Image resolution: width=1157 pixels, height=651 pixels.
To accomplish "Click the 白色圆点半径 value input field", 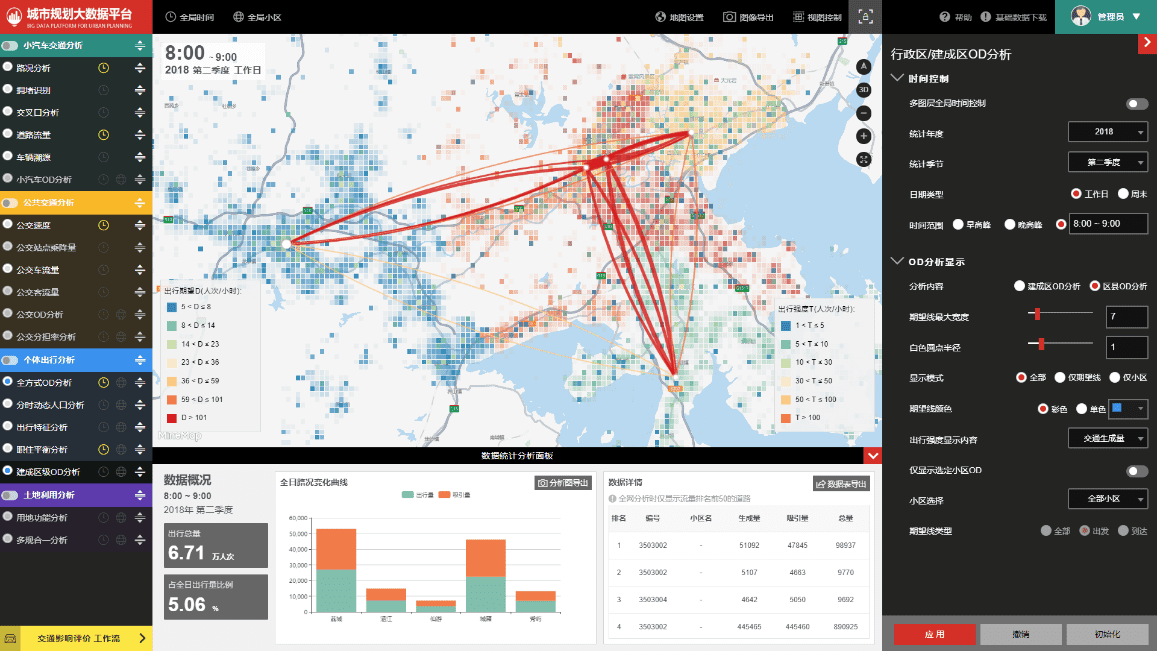I will [1126, 347].
